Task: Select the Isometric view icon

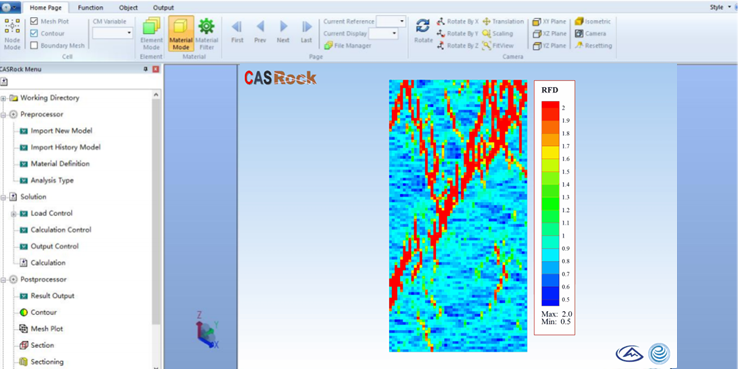Action: coord(578,21)
